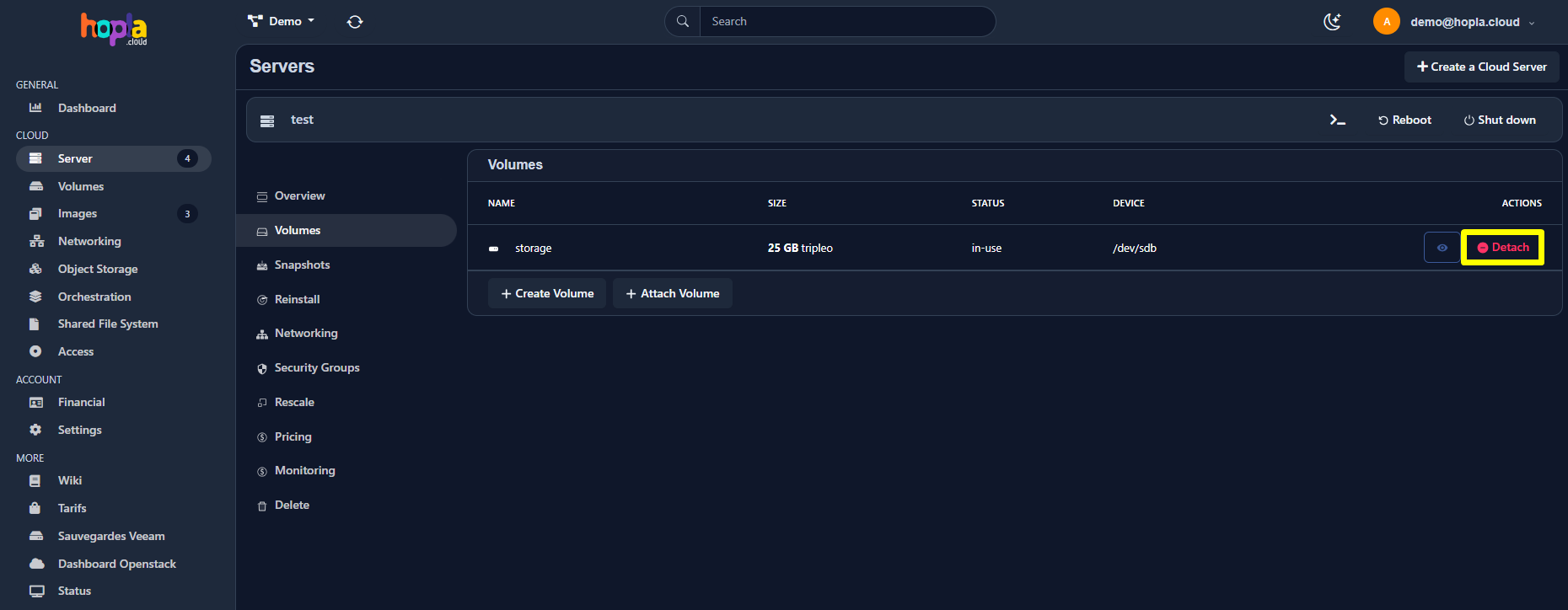Image resolution: width=1568 pixels, height=610 pixels.
Task: Click the sidebar Volumes drive icon
Action: 36,186
